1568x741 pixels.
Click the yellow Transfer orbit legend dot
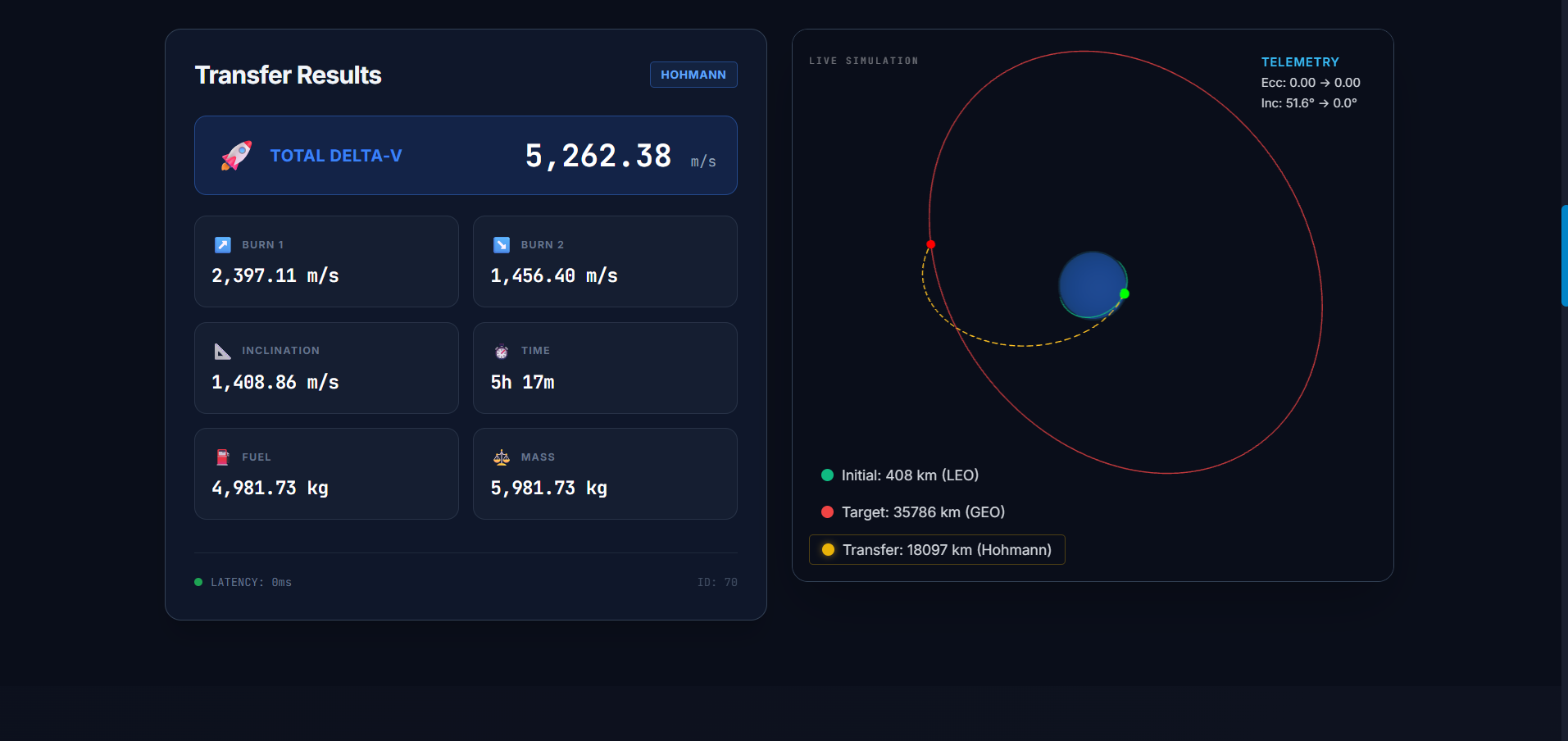pyautogui.click(x=828, y=550)
